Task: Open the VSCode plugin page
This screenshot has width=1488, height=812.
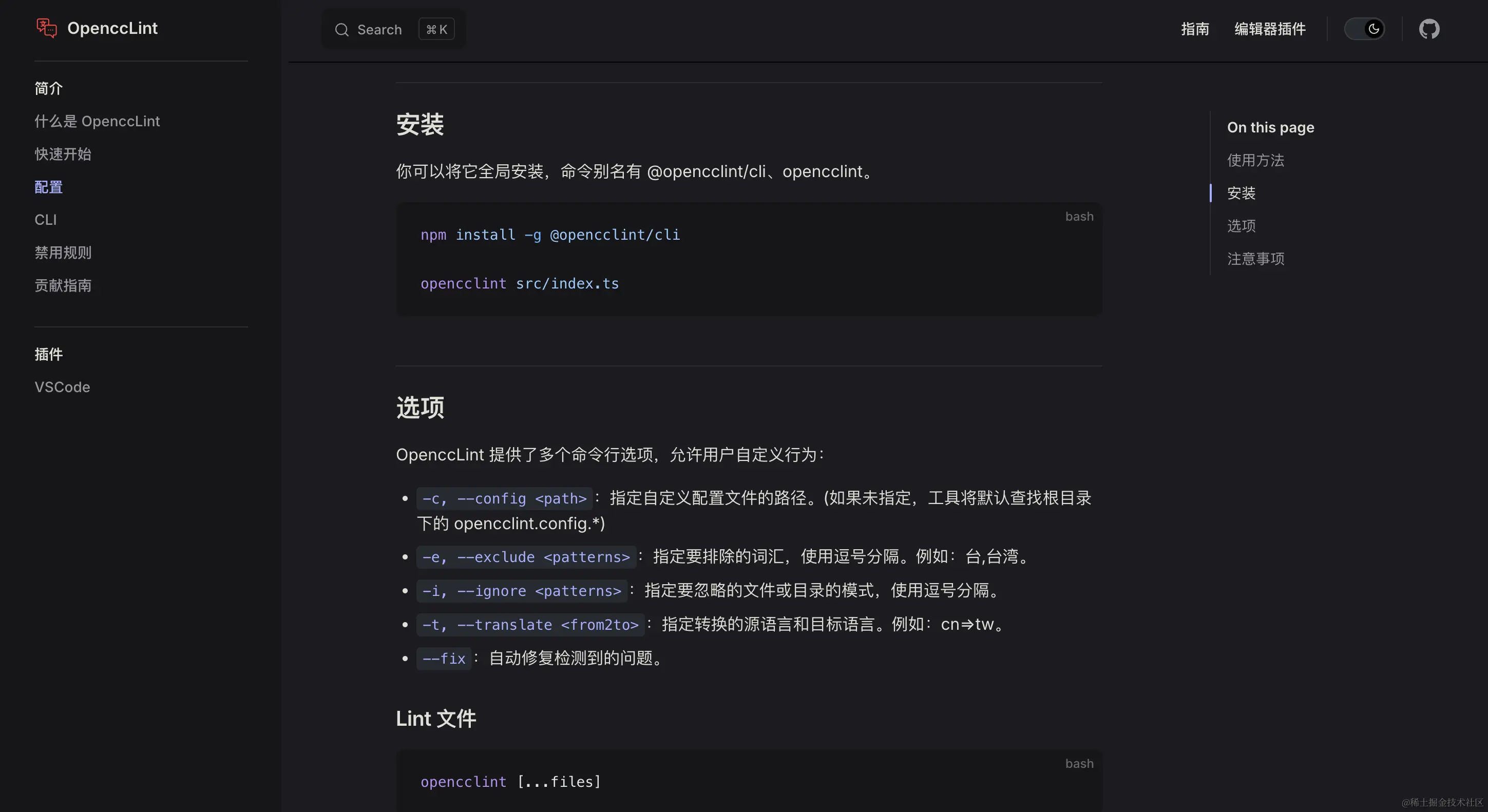Action: point(63,387)
